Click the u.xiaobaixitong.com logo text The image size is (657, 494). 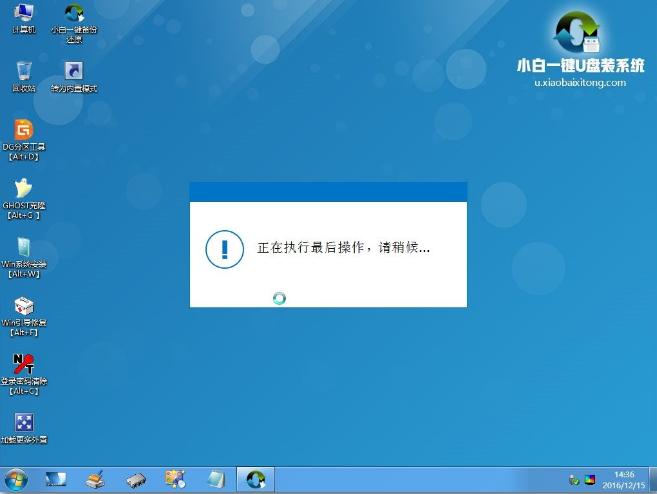coord(580,83)
